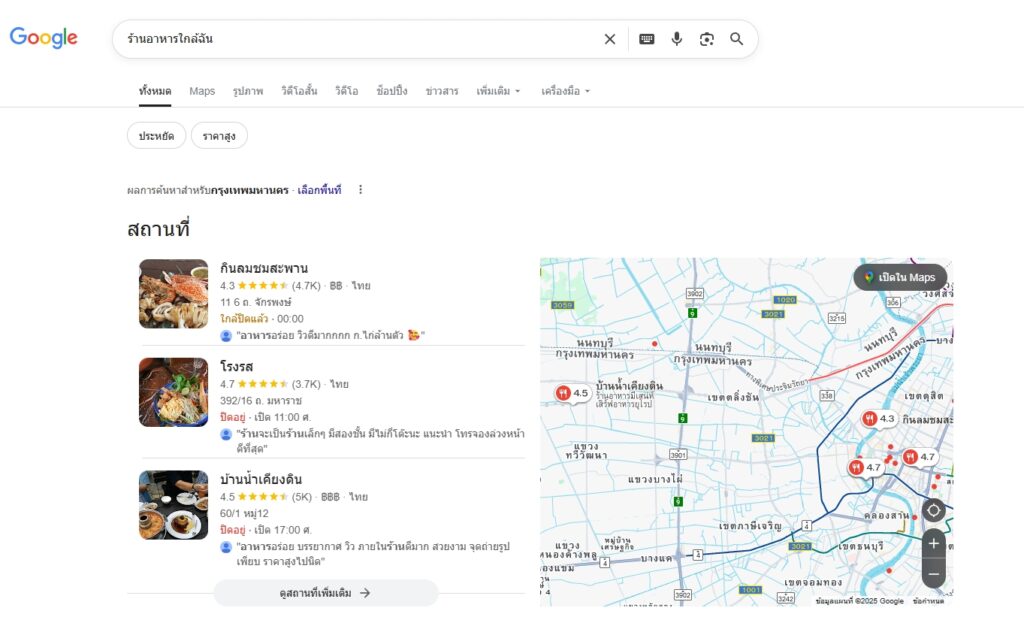The image size is (1024, 617).
Task: Zoom in on the map with plus icon
Action: click(933, 543)
